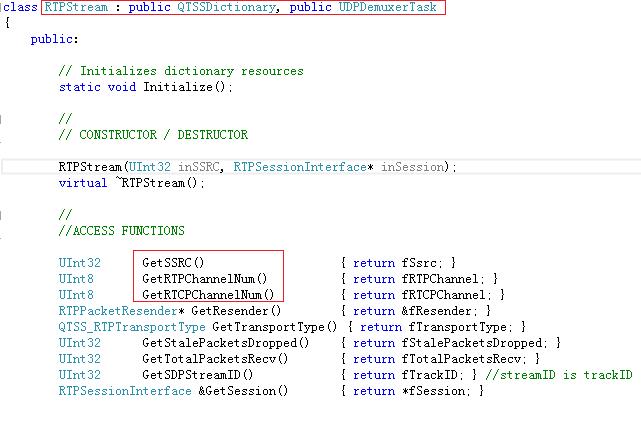Screen dimensions: 641x421
Task: Click 'return fTrackID;' body
Action: pyautogui.click(x=408, y=375)
